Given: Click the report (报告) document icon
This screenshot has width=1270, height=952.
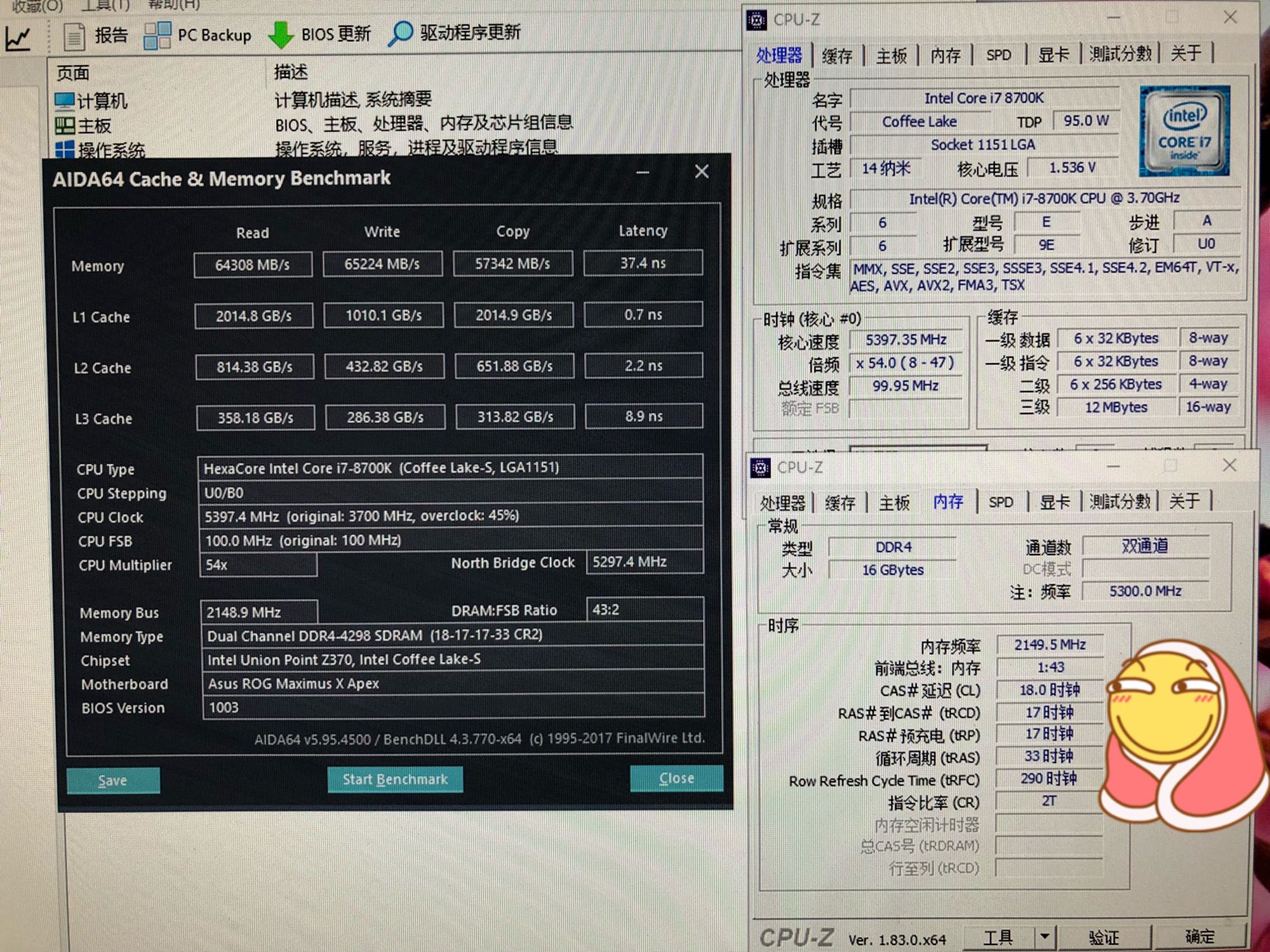Looking at the screenshot, I should [74, 36].
